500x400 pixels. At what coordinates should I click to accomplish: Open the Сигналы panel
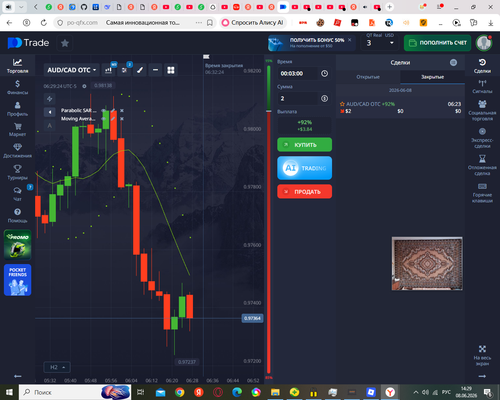(x=482, y=87)
